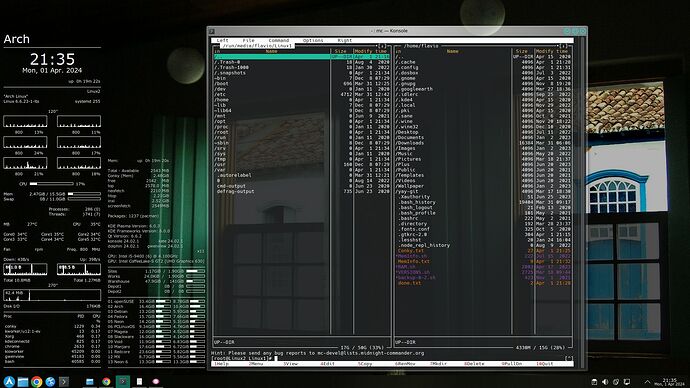Open the Options menu in Midnight Commander

point(313,40)
